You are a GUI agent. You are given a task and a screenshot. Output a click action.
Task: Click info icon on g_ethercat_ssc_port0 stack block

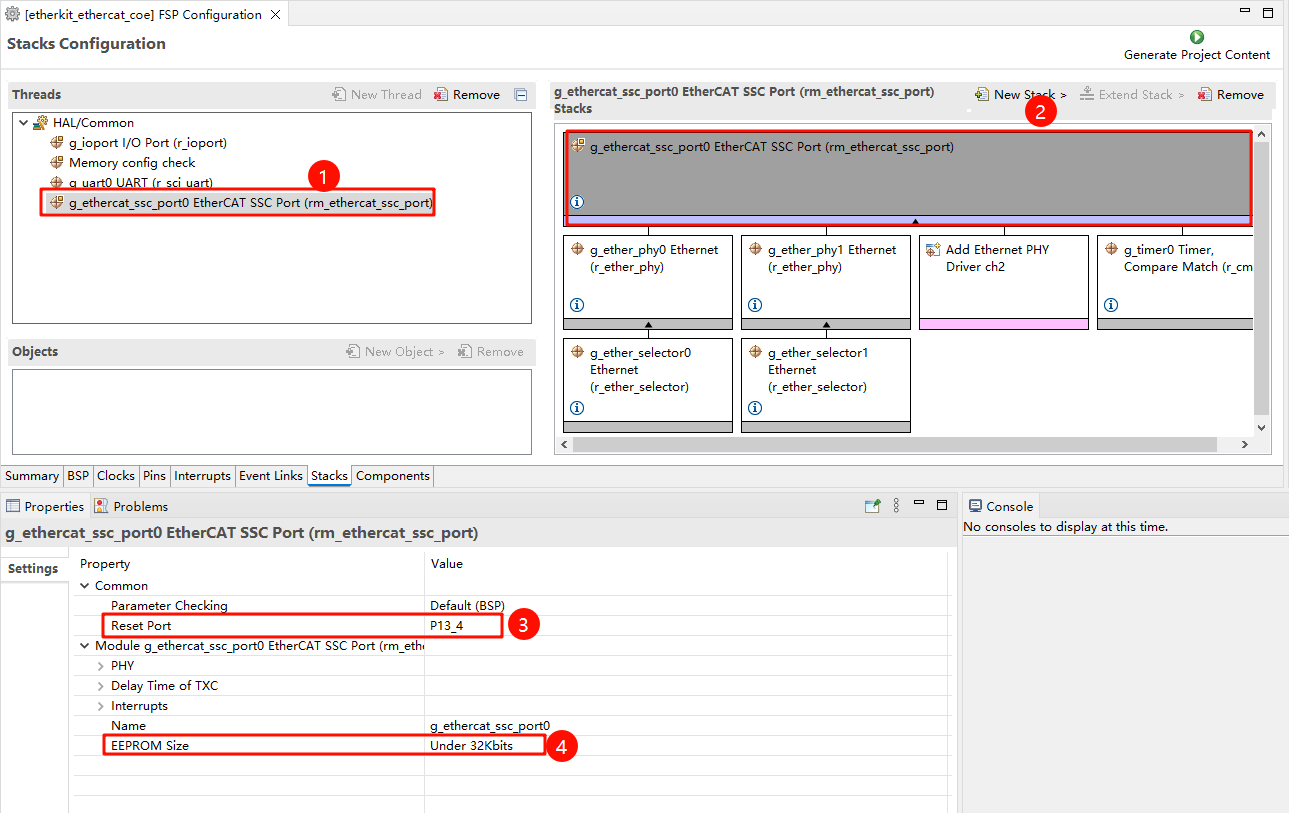pyautogui.click(x=577, y=202)
